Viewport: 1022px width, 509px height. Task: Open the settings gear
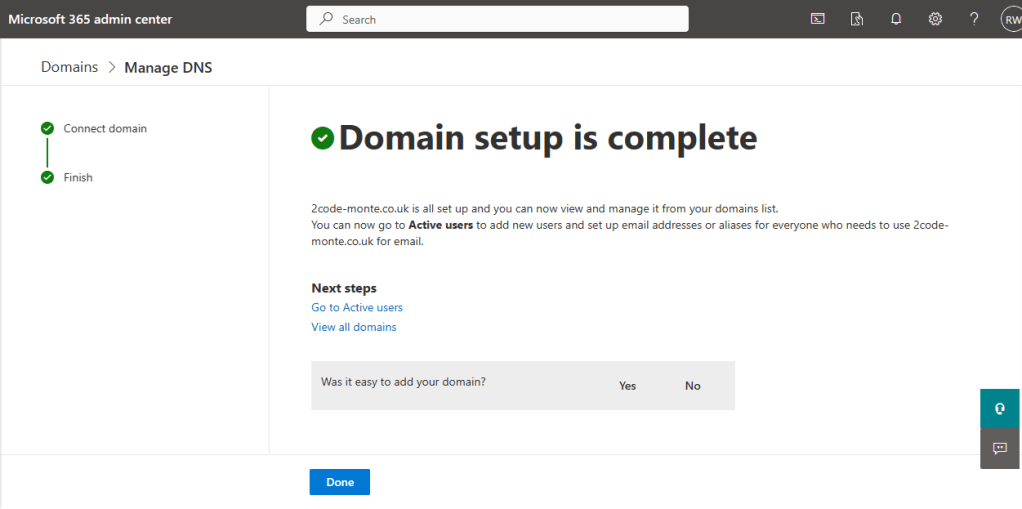pyautogui.click(x=935, y=19)
